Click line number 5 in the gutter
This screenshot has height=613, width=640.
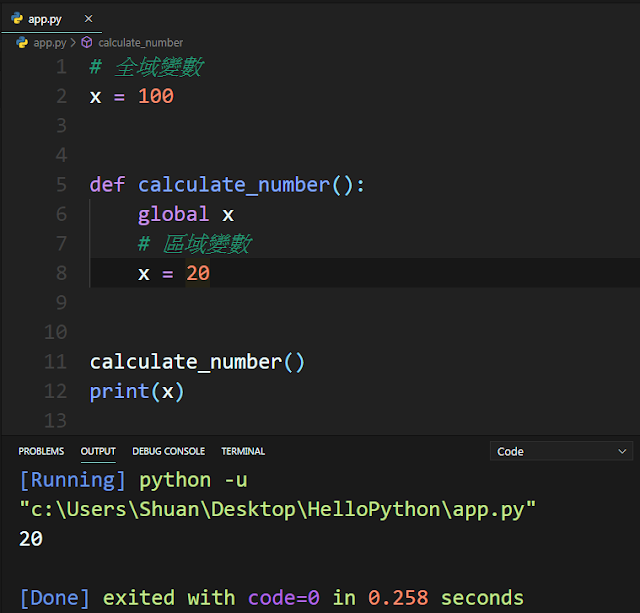62,184
